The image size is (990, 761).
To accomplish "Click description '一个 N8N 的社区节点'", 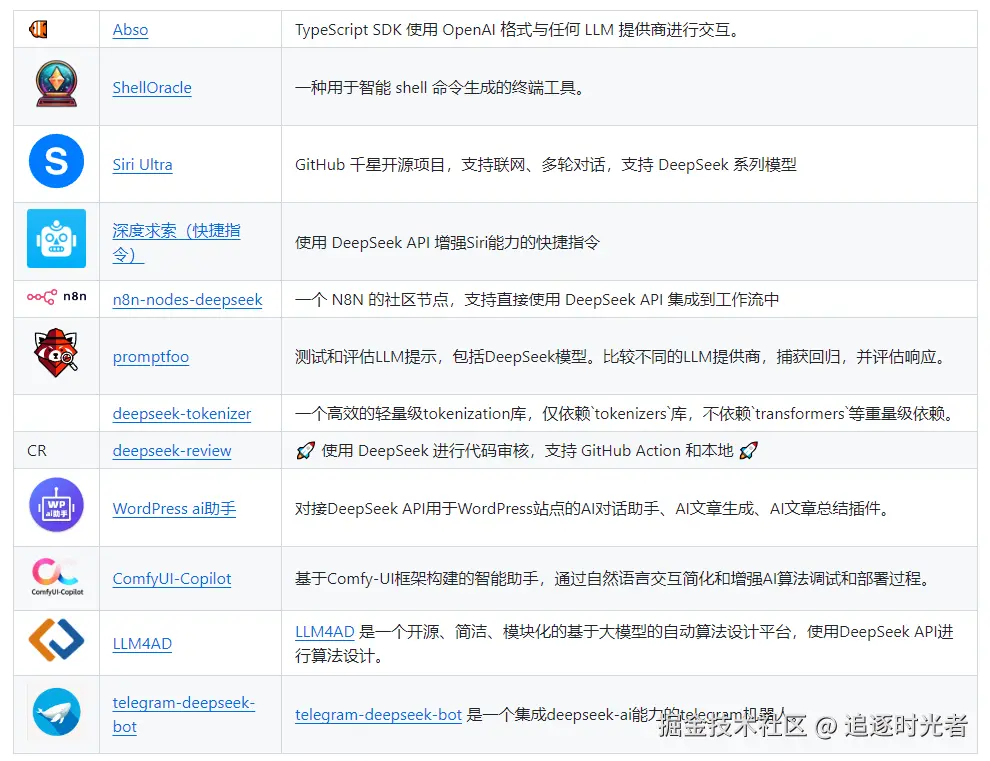I will 372,299.
